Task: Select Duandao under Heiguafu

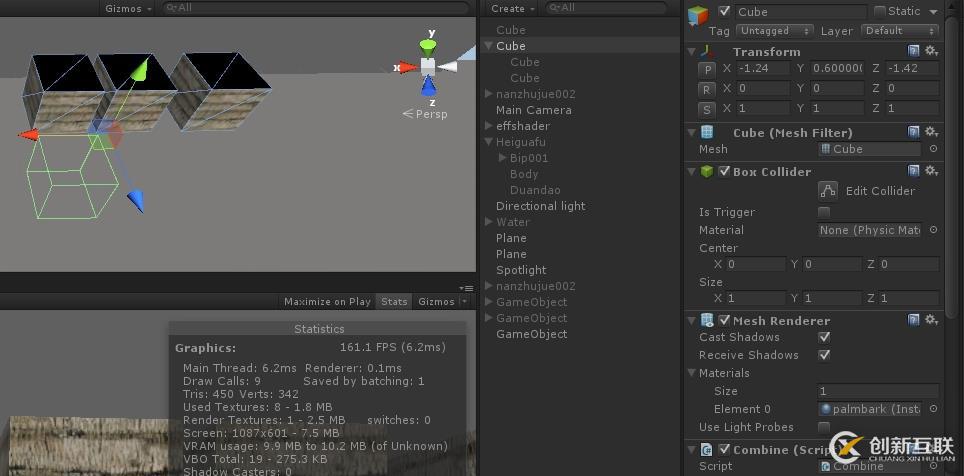Action: 535,189
